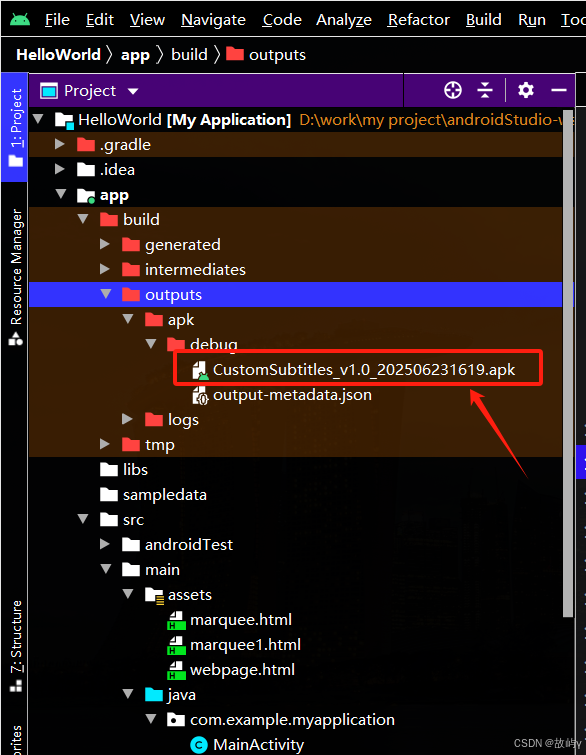This screenshot has width=586, height=755.
Task: Collapse the HelloWorld root node
Action: click(x=39, y=118)
